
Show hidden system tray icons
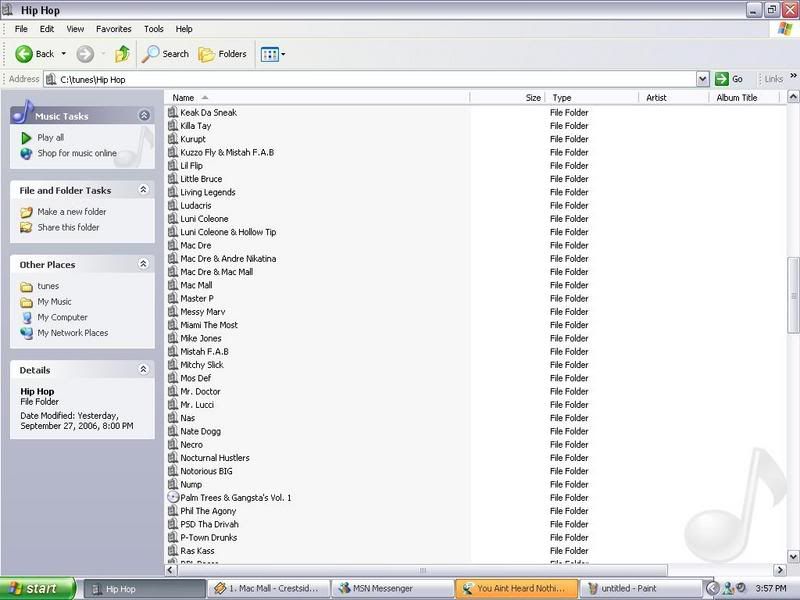(x=713, y=588)
